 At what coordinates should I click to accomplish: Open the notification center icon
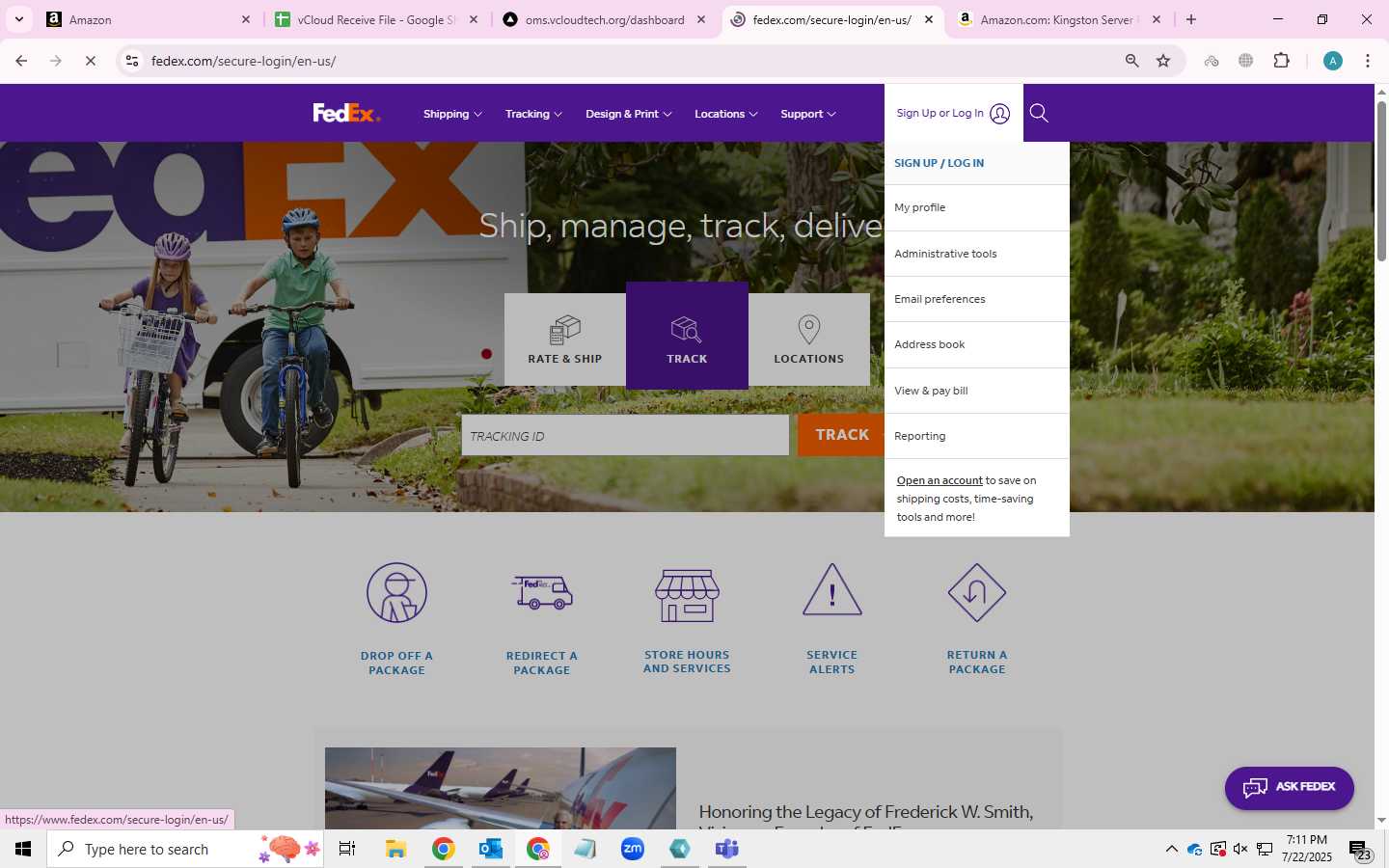click(1360, 850)
